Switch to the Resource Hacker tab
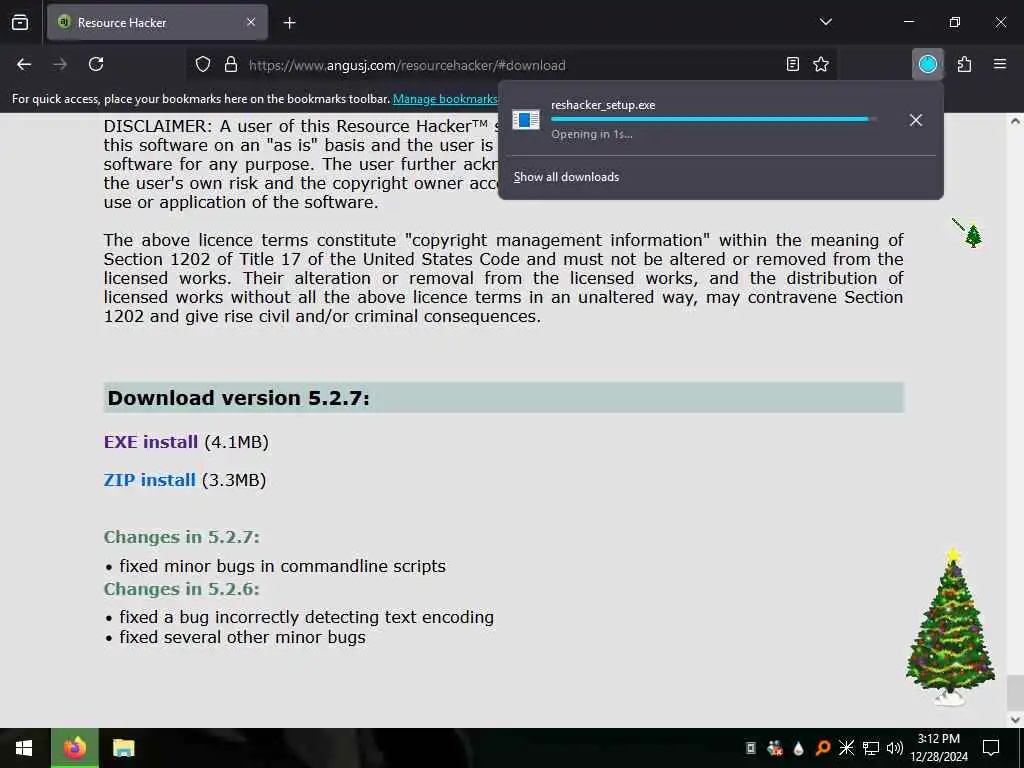Viewport: 1024px width, 768px height. click(x=157, y=22)
